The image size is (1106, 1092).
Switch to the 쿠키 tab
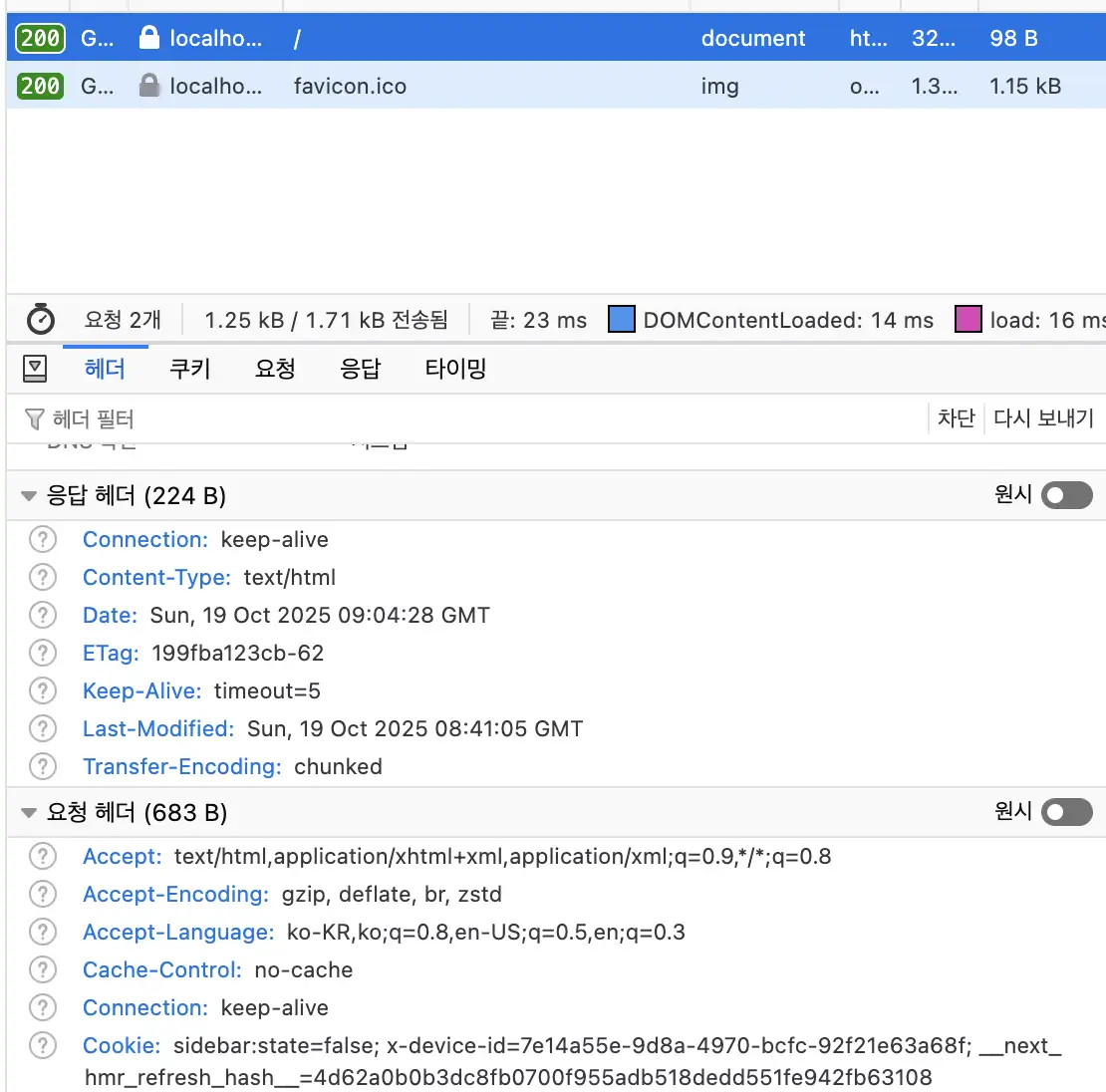(x=189, y=369)
